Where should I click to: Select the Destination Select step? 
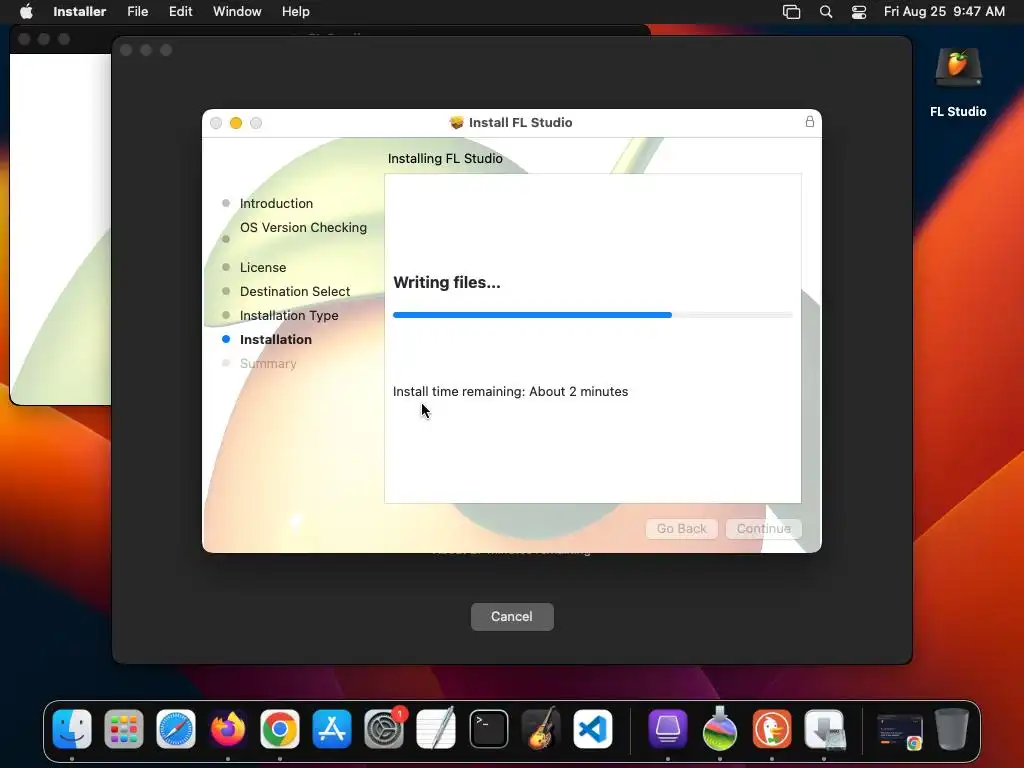click(x=295, y=291)
